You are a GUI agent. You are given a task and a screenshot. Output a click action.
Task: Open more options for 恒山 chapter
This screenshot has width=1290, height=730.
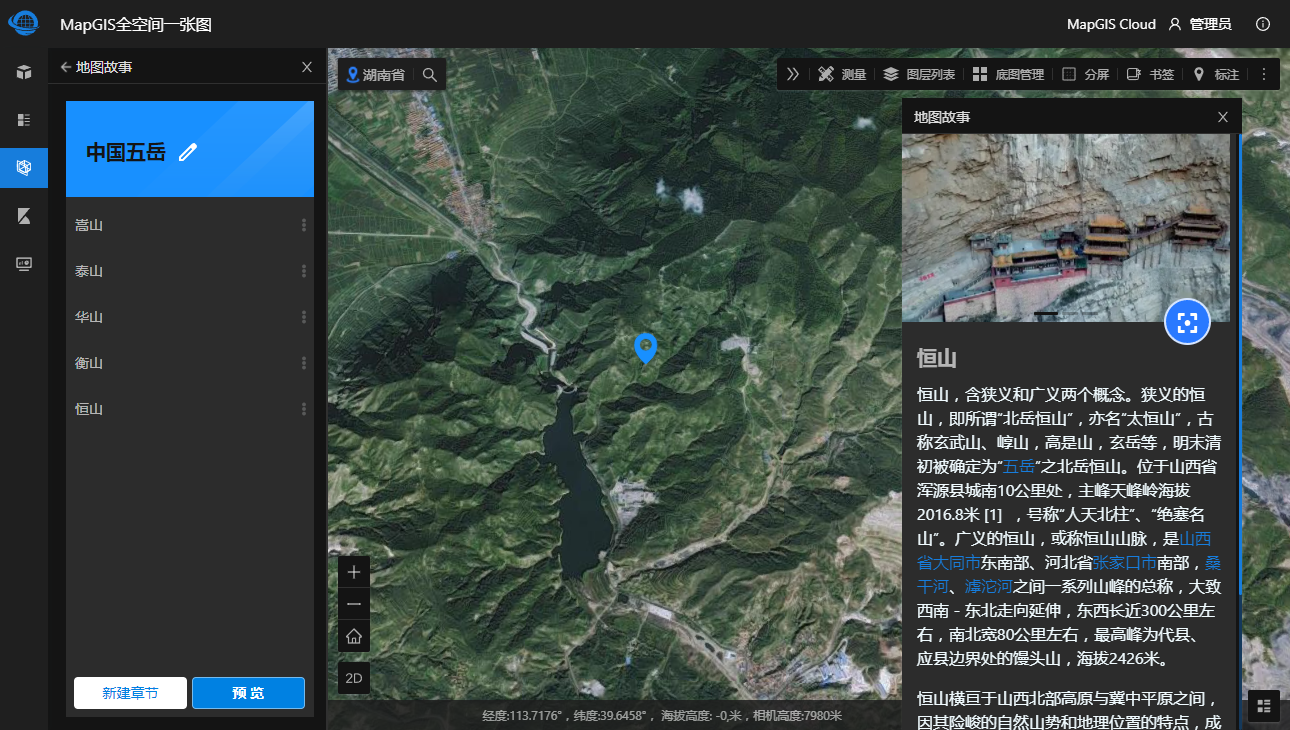click(x=304, y=409)
